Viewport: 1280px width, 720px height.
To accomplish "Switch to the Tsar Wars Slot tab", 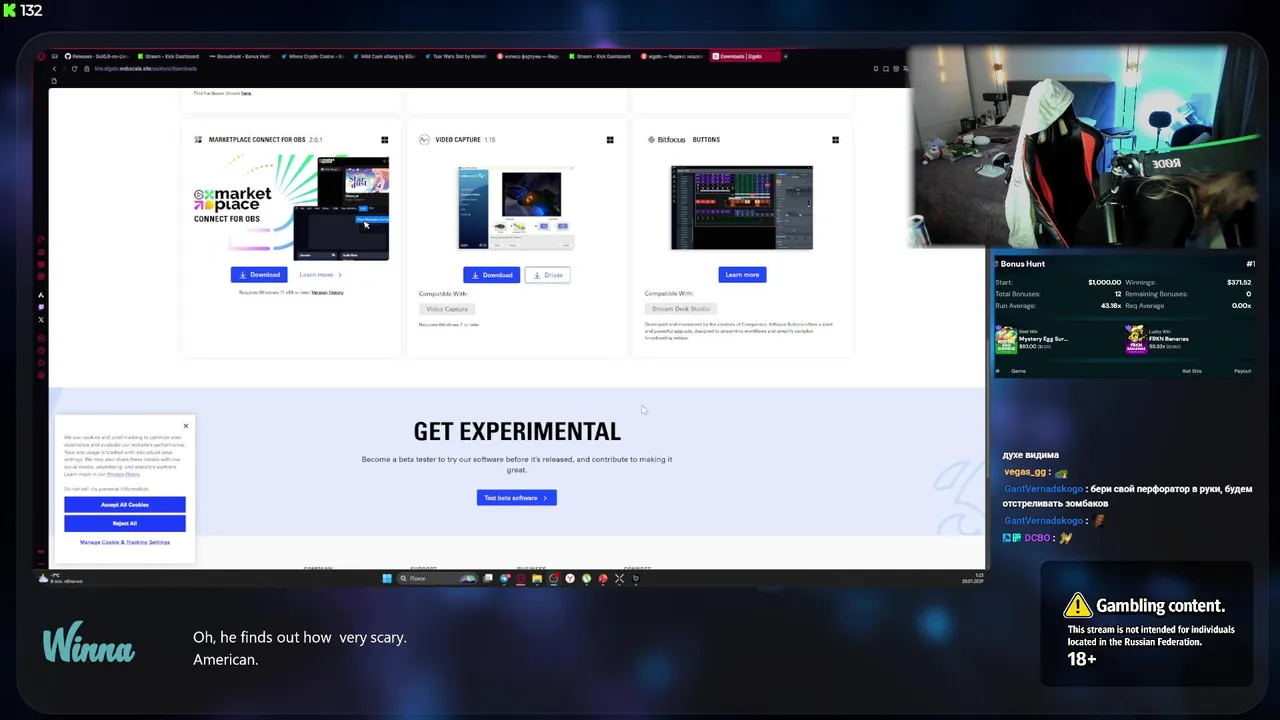I will (456, 56).
